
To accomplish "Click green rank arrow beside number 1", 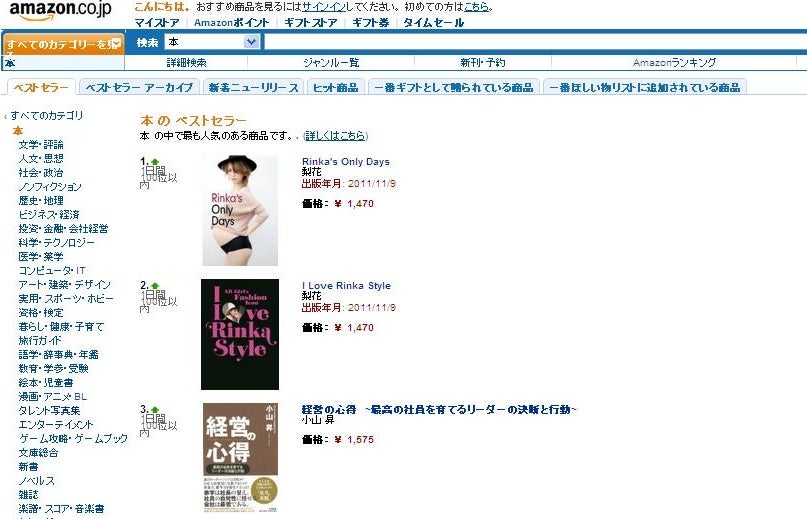I will click(155, 162).
